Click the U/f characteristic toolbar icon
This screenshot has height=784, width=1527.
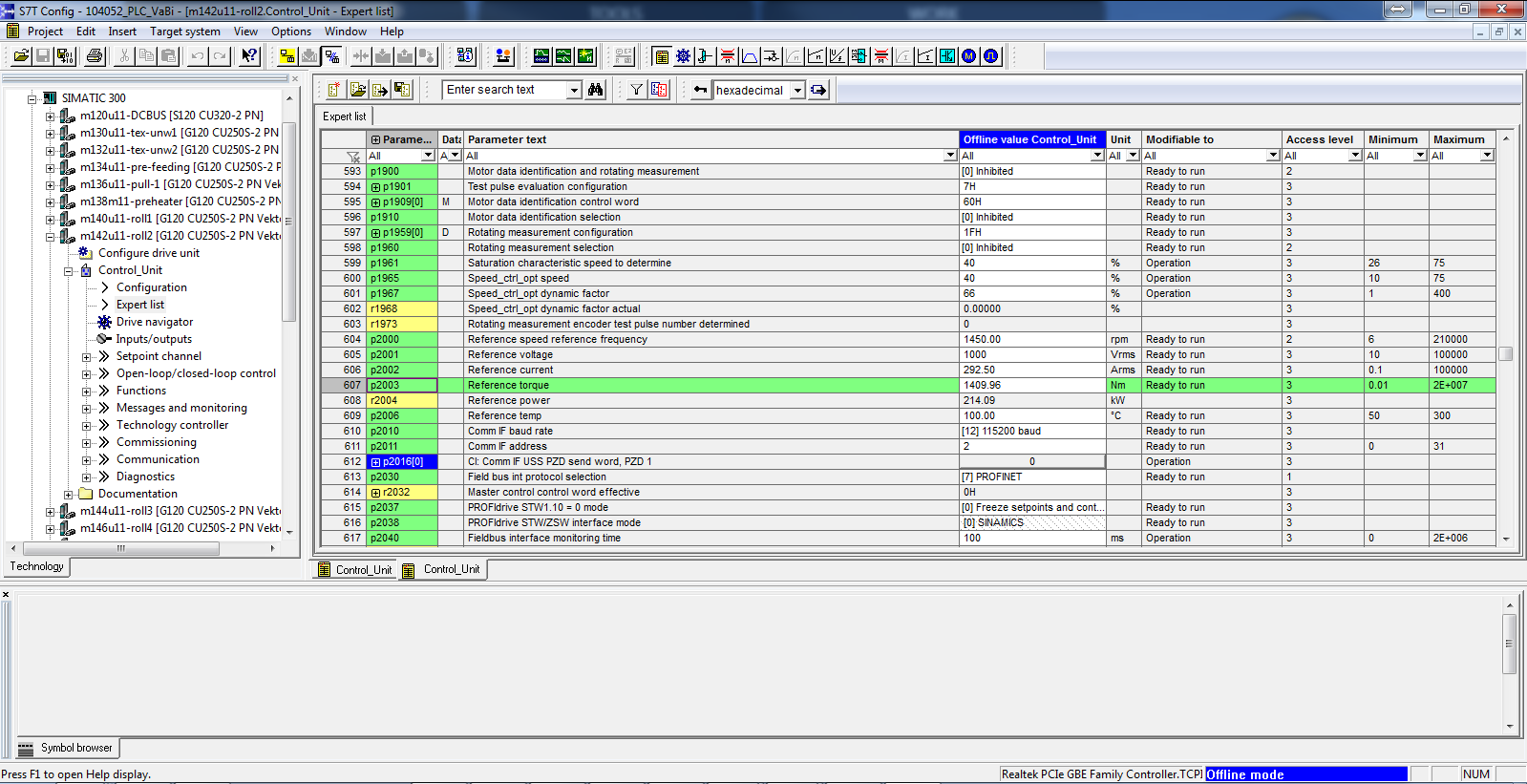coord(837,56)
